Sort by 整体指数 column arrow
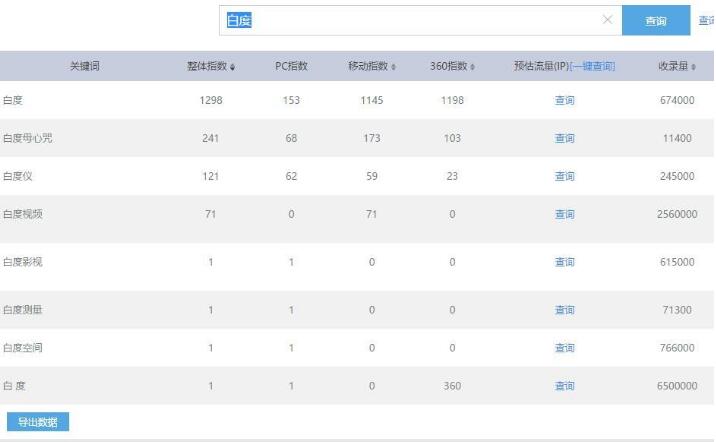 pos(232,67)
